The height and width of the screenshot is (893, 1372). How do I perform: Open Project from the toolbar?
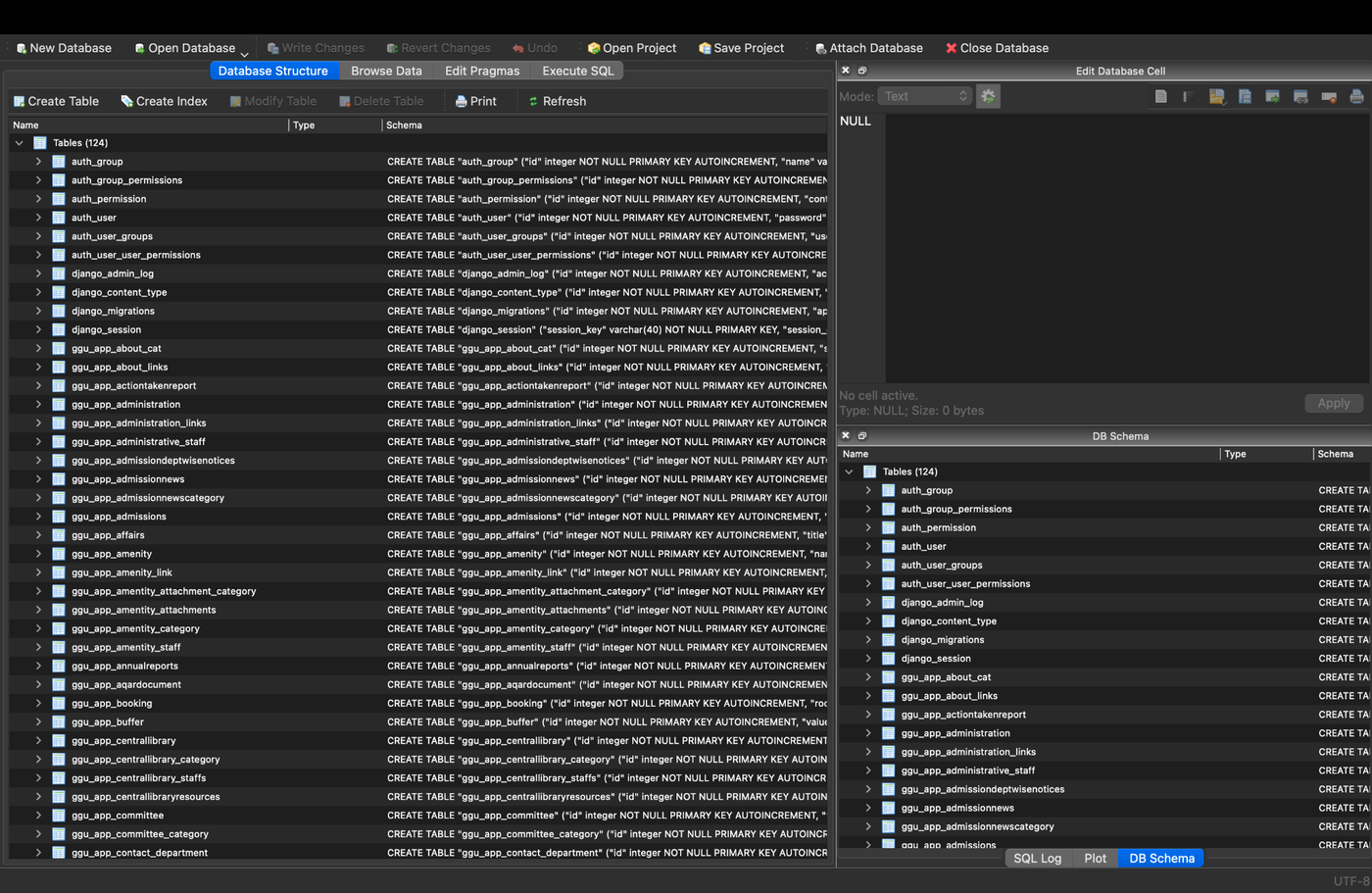coord(632,48)
